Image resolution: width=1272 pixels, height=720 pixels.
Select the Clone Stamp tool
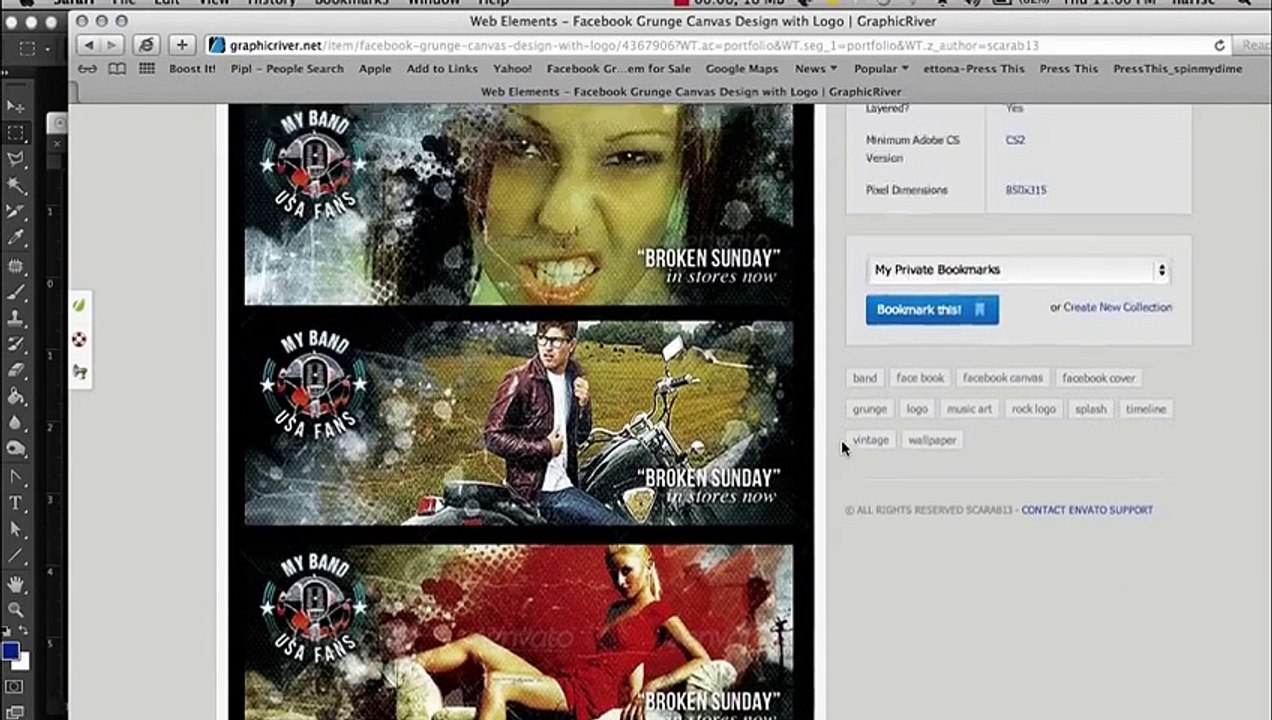tap(15, 318)
